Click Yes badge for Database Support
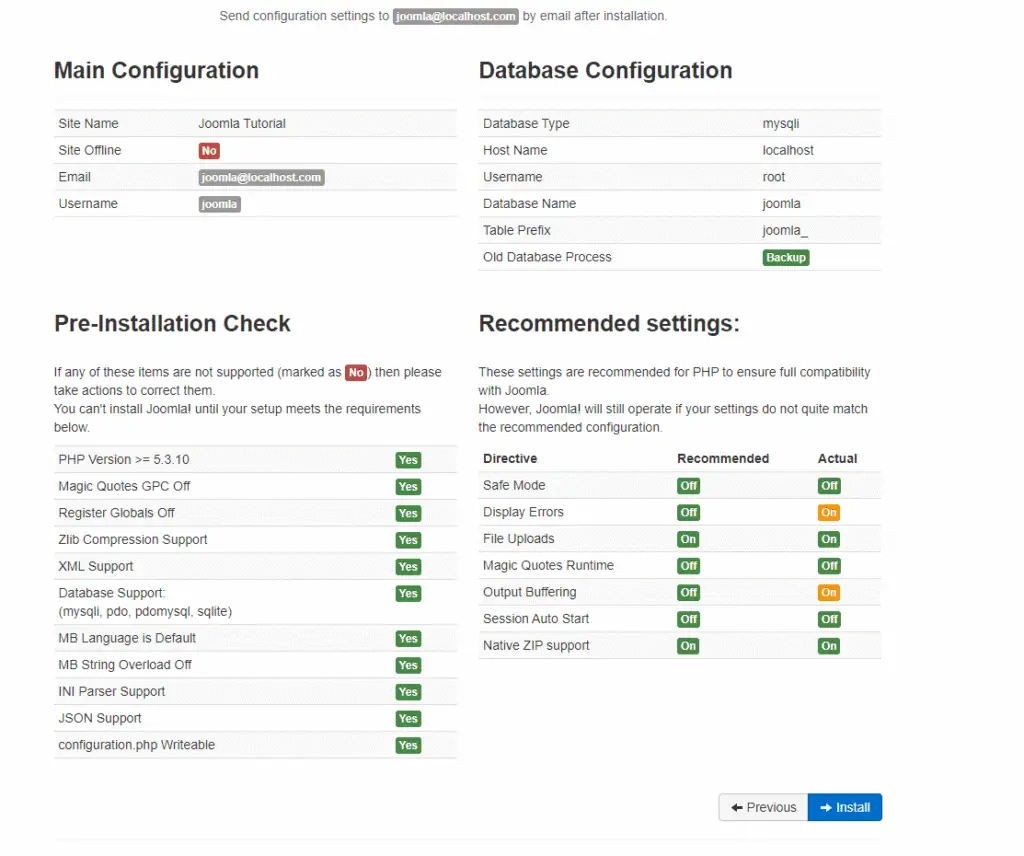Viewport: 1024px width, 856px height. tap(408, 594)
